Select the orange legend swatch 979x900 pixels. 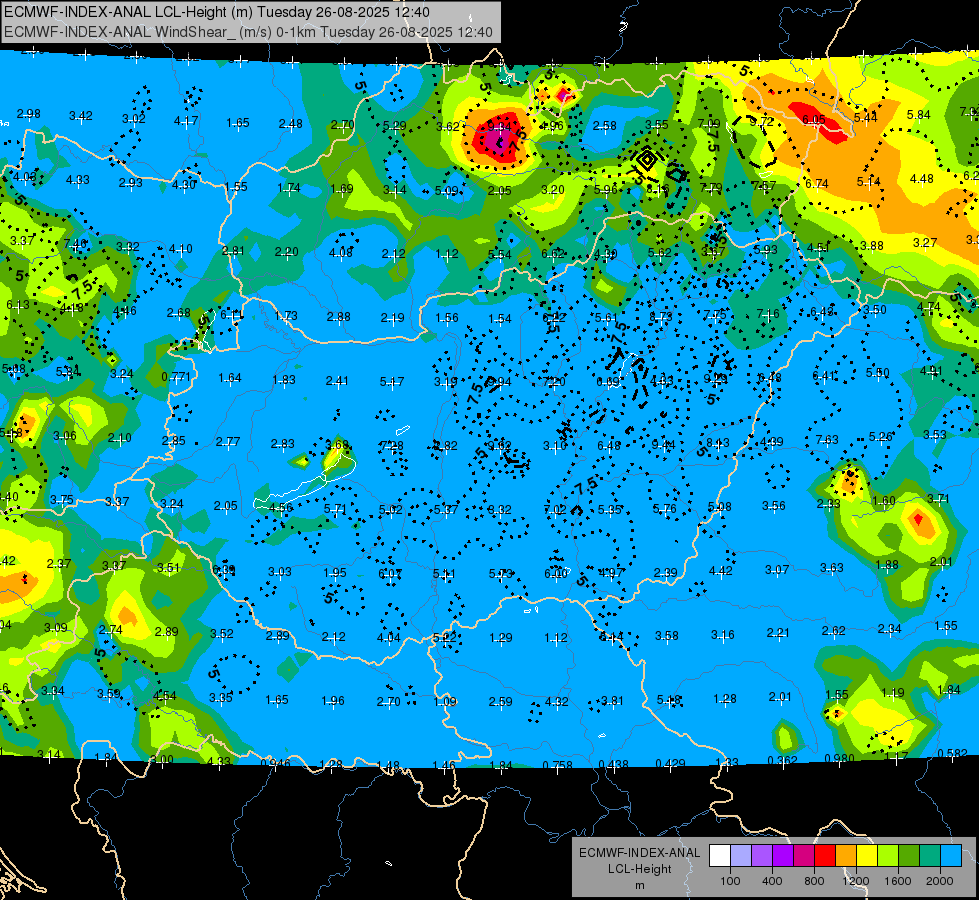coord(846,856)
